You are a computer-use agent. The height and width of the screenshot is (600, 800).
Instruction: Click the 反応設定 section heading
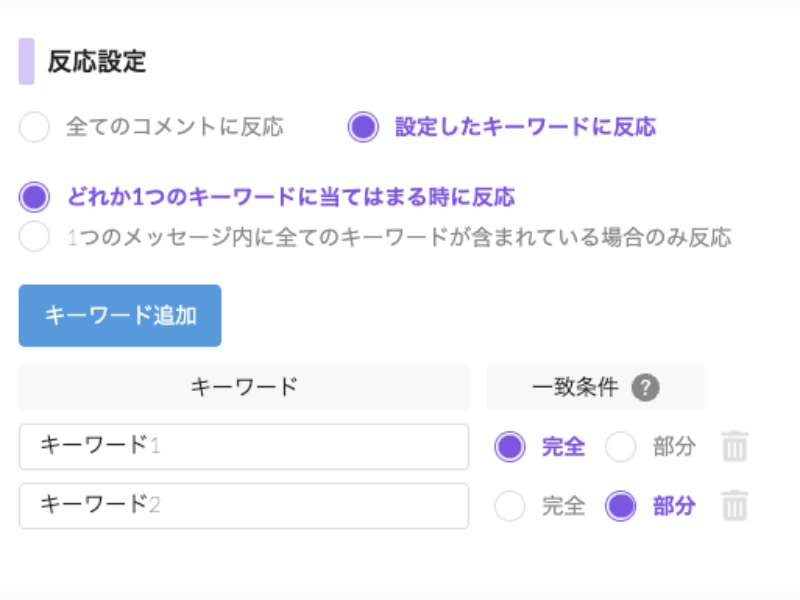(97, 62)
